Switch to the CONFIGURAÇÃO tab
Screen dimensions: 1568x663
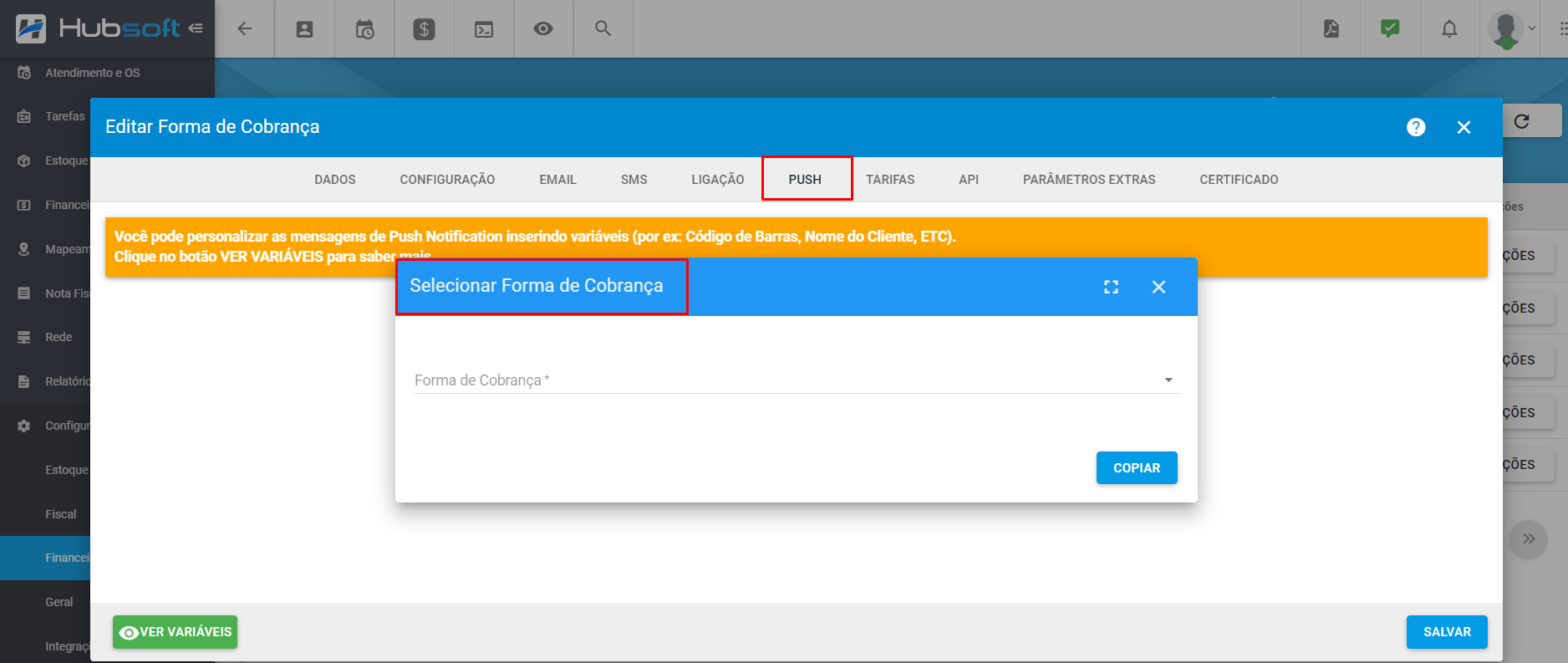point(447,180)
